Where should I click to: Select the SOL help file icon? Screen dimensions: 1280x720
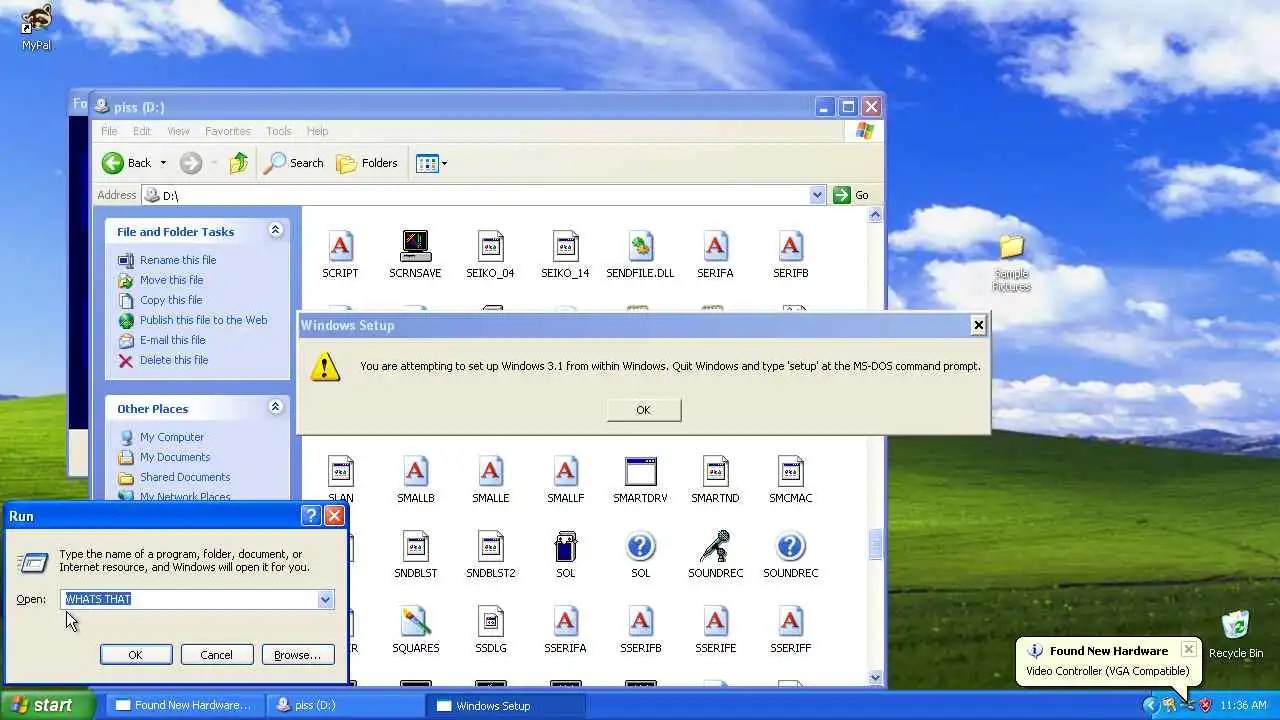[640, 546]
